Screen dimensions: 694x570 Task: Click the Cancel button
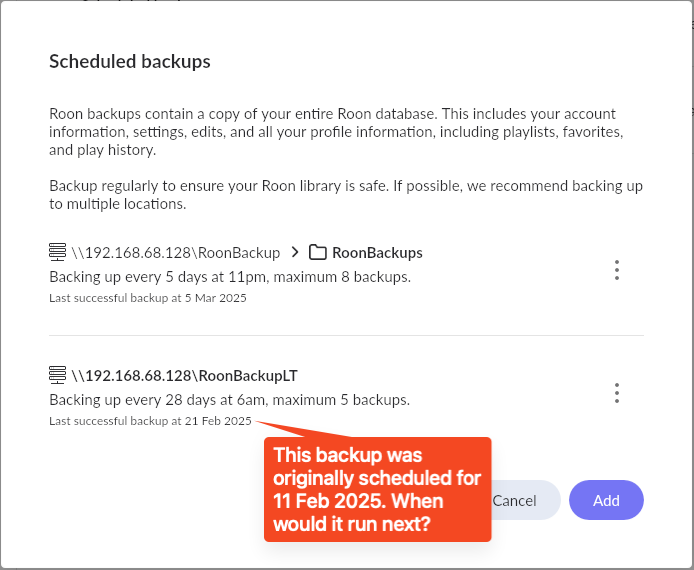[x=524, y=500]
